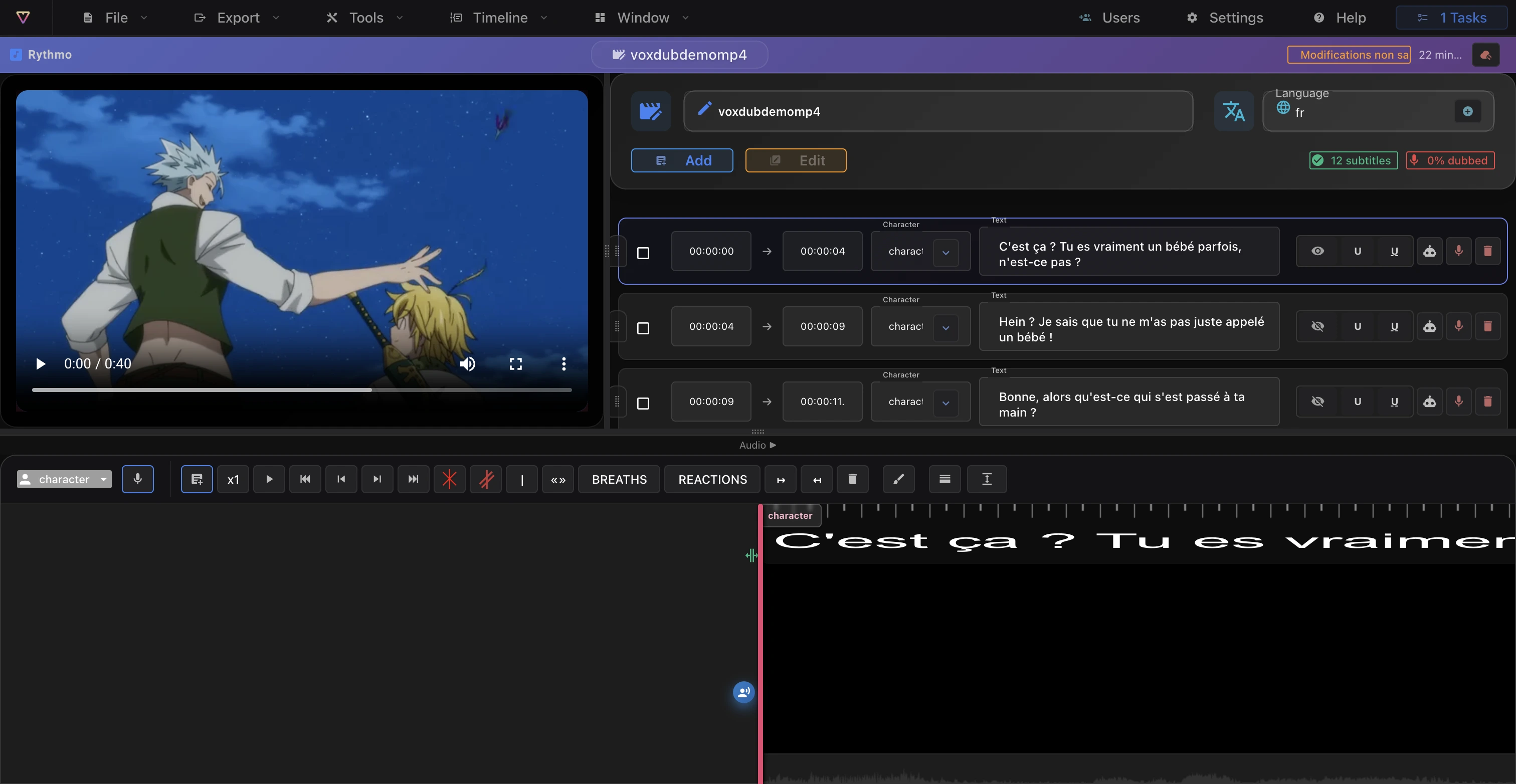This screenshot has height=784, width=1516.
Task: Click the left-arrow-from-bar shrink icon
Action: tap(817, 479)
